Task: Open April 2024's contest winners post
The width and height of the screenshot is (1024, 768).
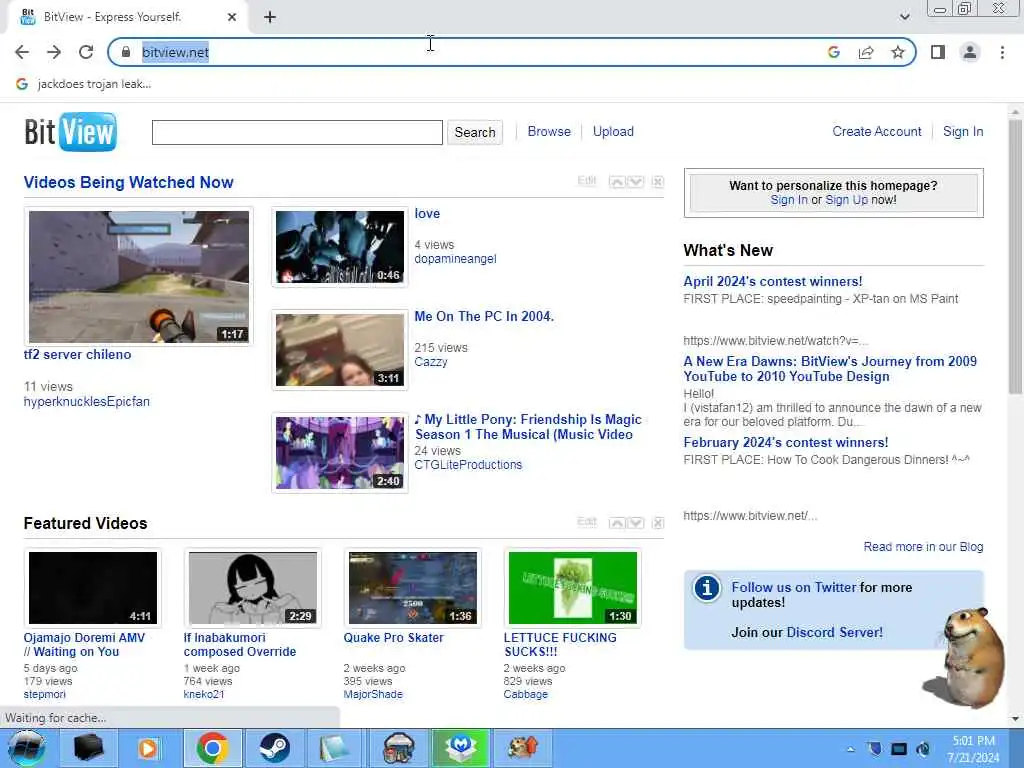Action: pyautogui.click(x=773, y=281)
